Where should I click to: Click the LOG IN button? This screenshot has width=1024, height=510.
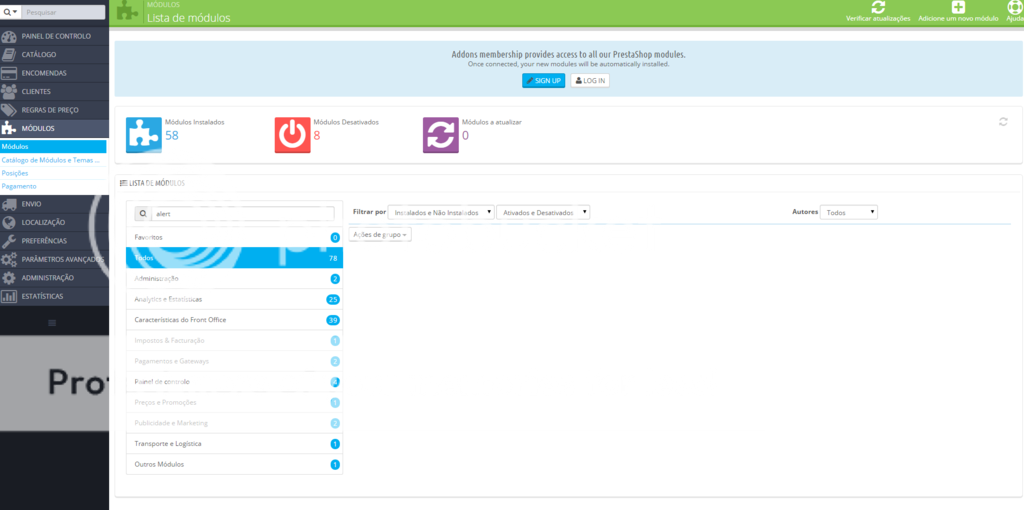(590, 80)
